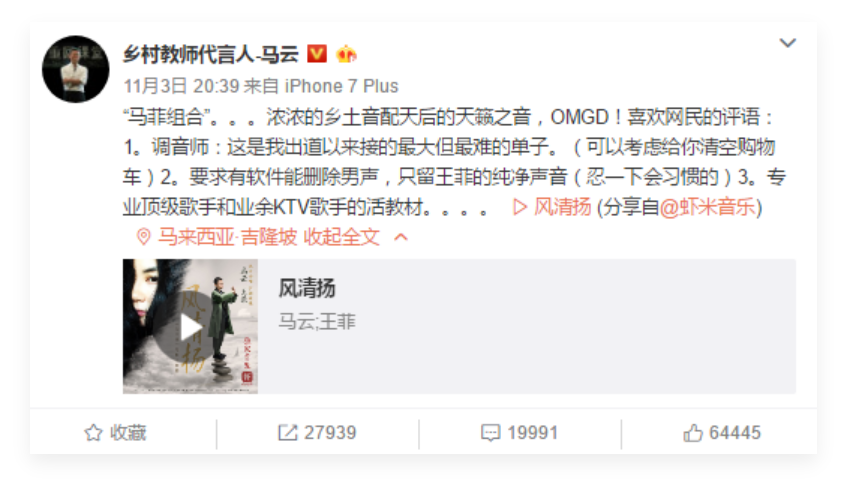
Task: Click the 11月3日 20:39 timestamp
Action: (x=181, y=86)
